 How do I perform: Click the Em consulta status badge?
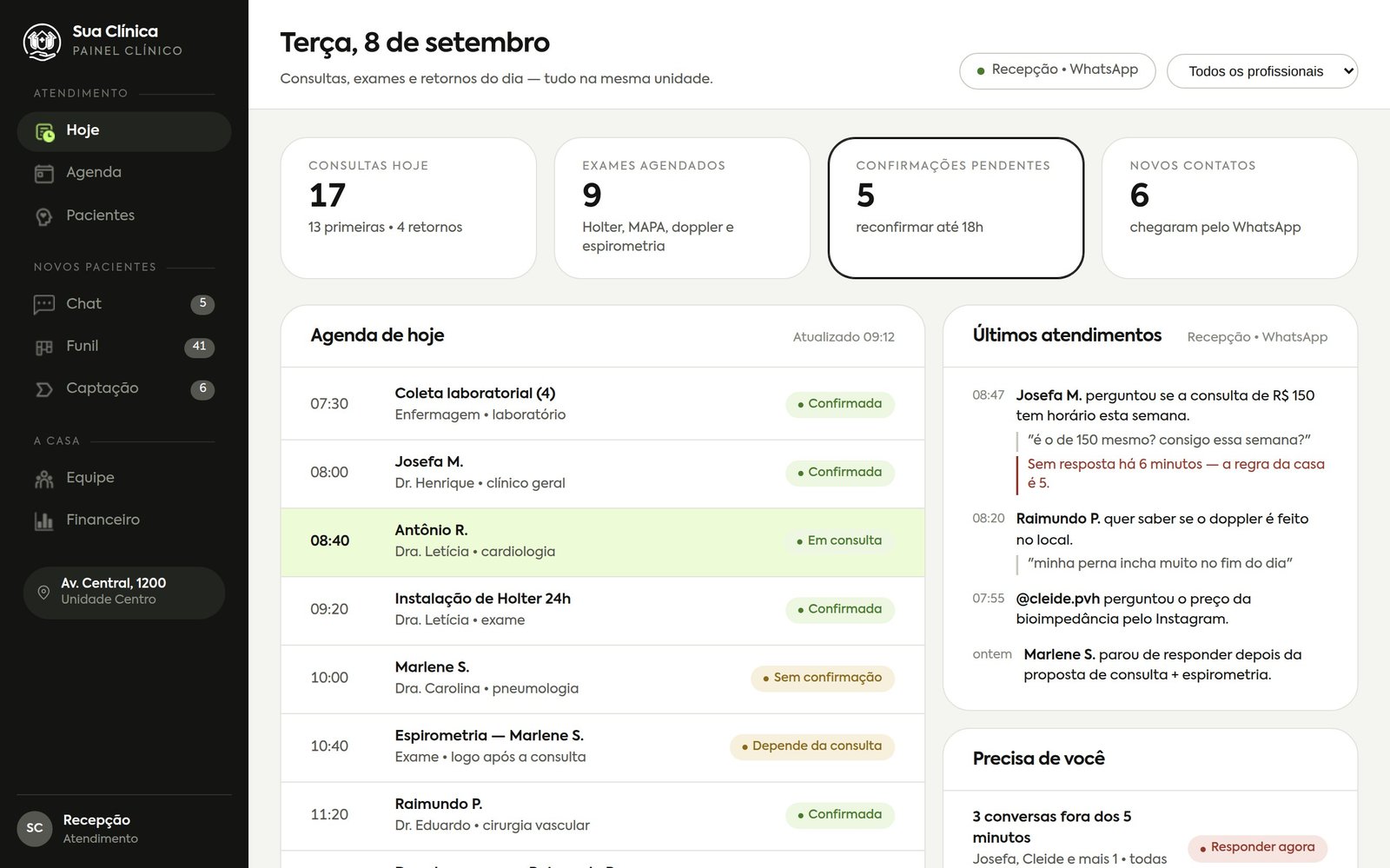839,540
